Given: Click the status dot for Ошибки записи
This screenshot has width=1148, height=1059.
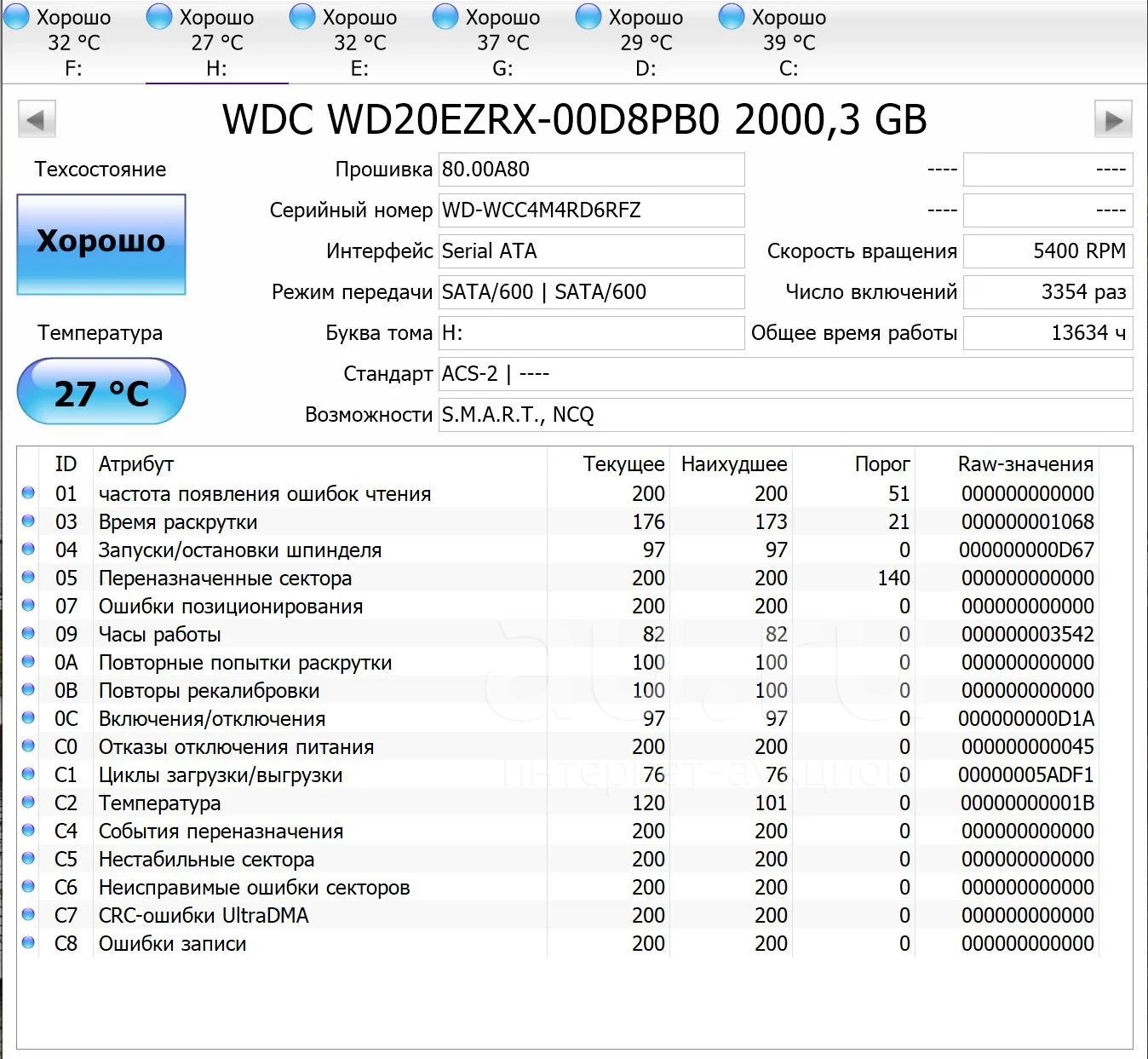Looking at the screenshot, I should (x=28, y=942).
